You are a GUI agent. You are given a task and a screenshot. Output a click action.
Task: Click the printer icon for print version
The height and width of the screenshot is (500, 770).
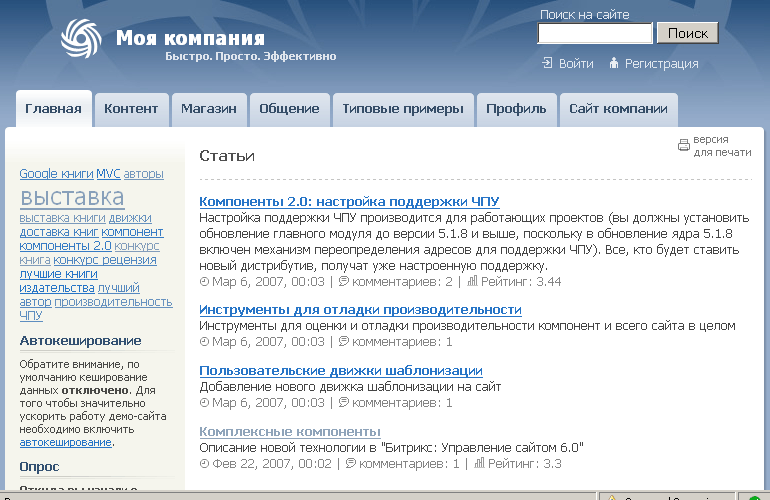click(684, 145)
